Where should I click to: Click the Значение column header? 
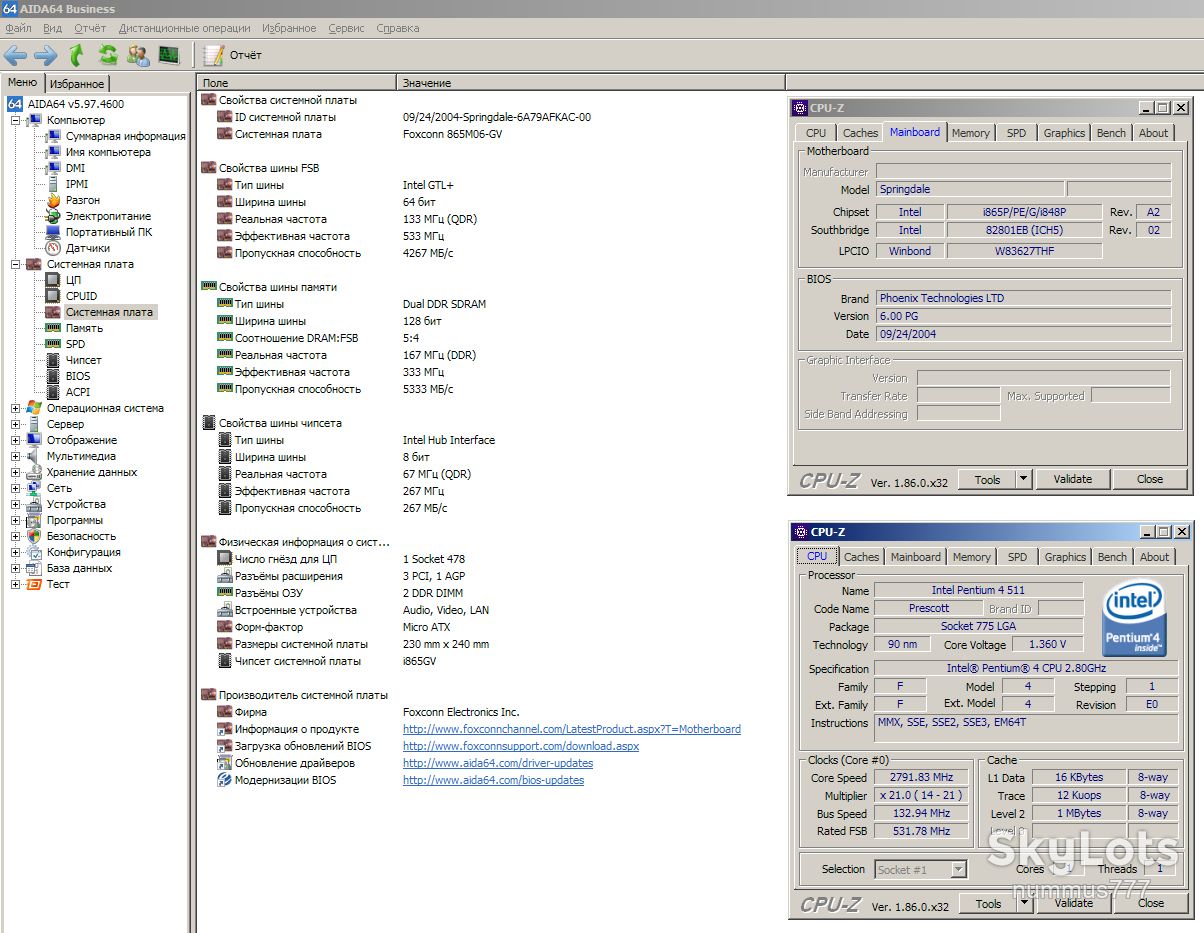590,83
